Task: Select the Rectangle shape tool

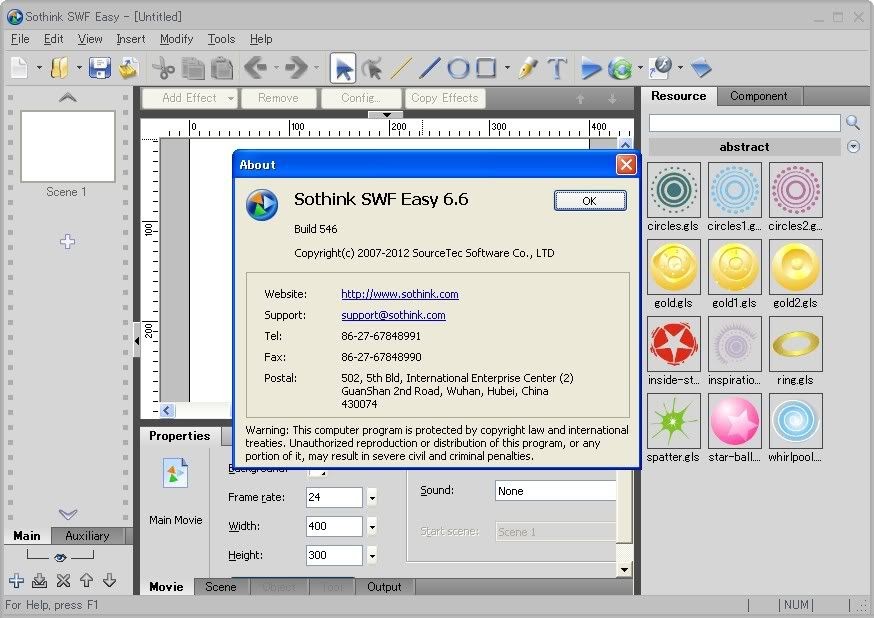Action: point(486,68)
